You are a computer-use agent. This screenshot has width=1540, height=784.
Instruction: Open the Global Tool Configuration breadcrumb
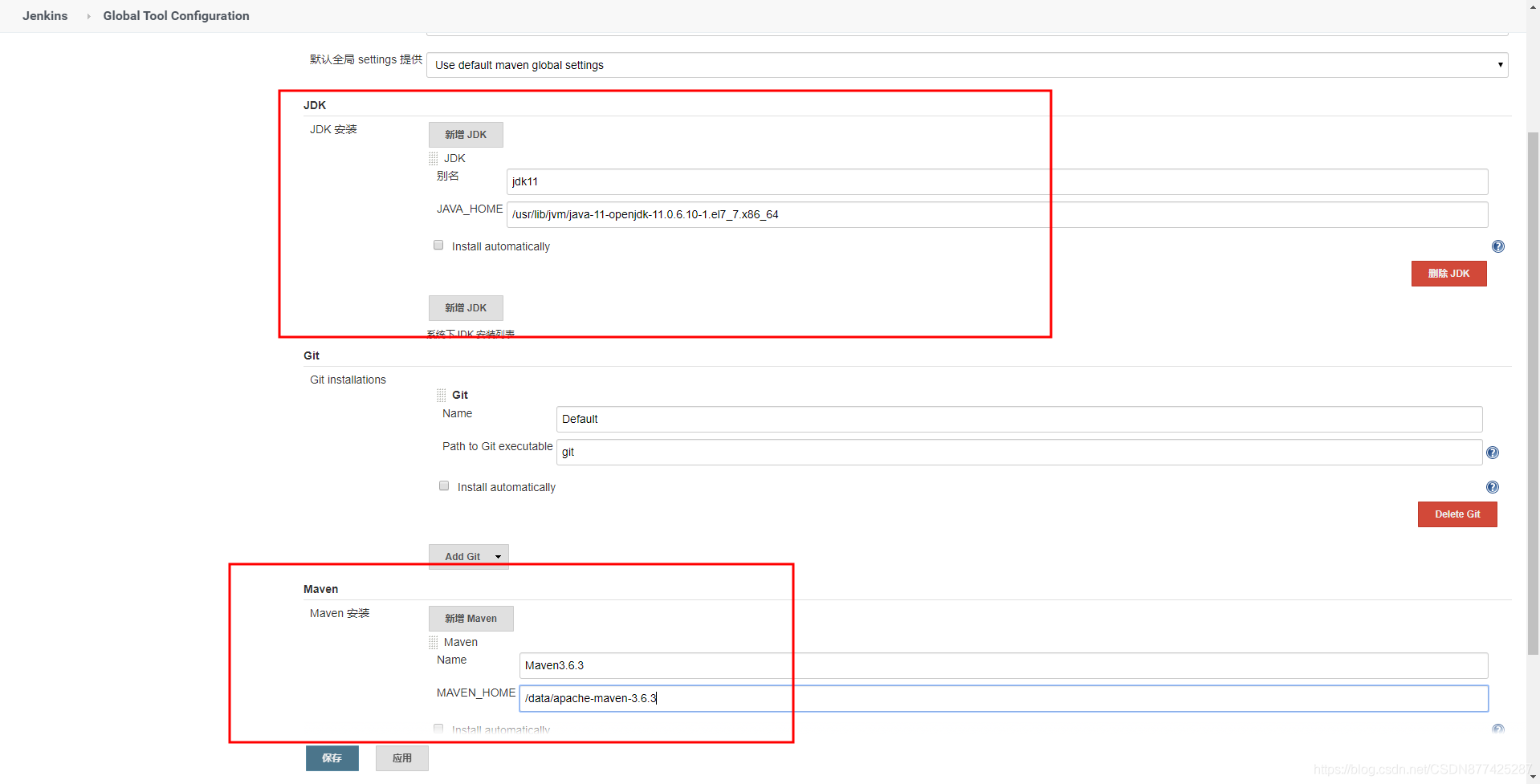tap(176, 16)
